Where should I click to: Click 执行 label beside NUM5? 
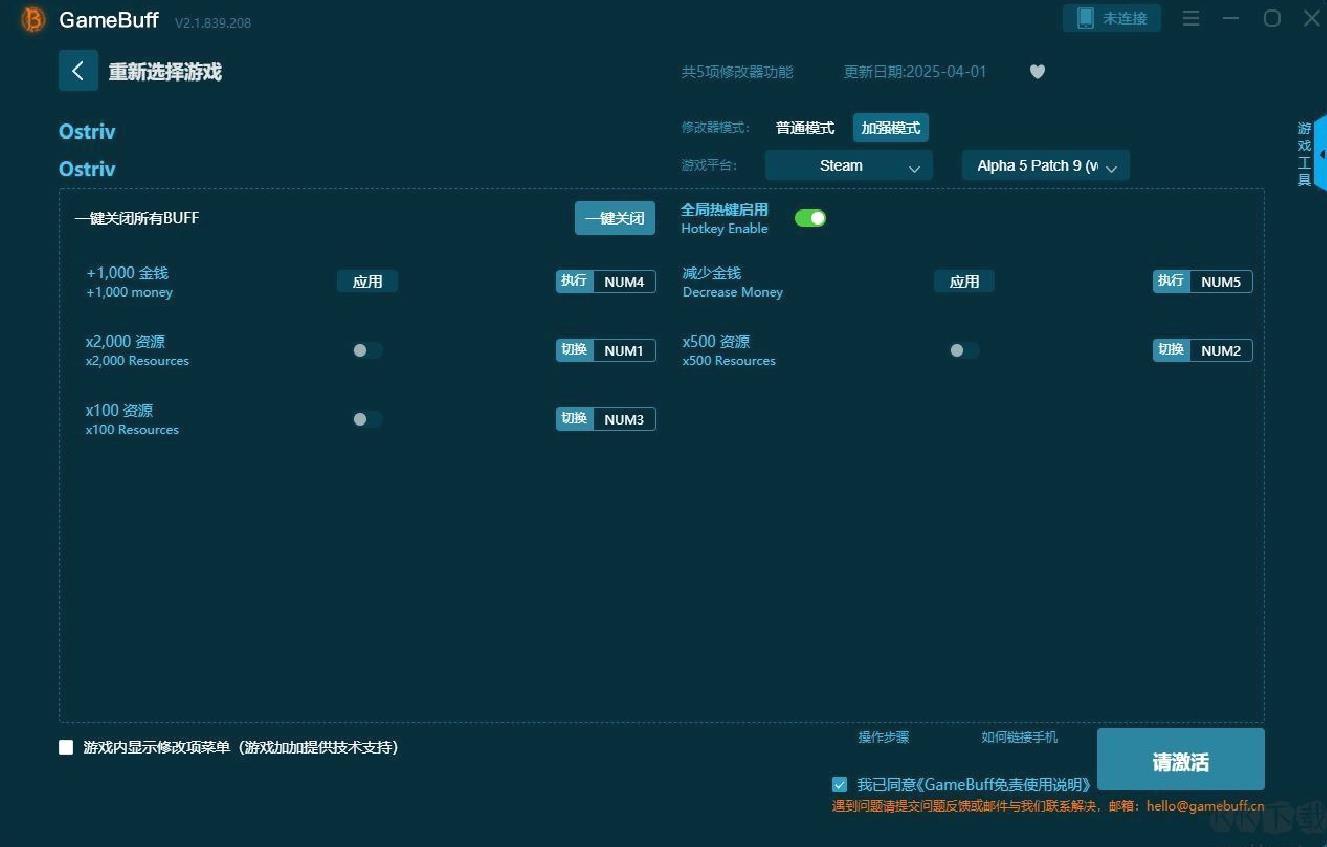(x=1171, y=281)
